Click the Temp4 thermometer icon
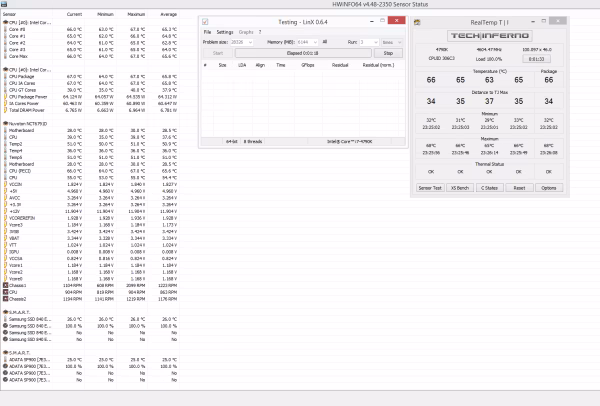The image size is (600, 406). click(5, 151)
